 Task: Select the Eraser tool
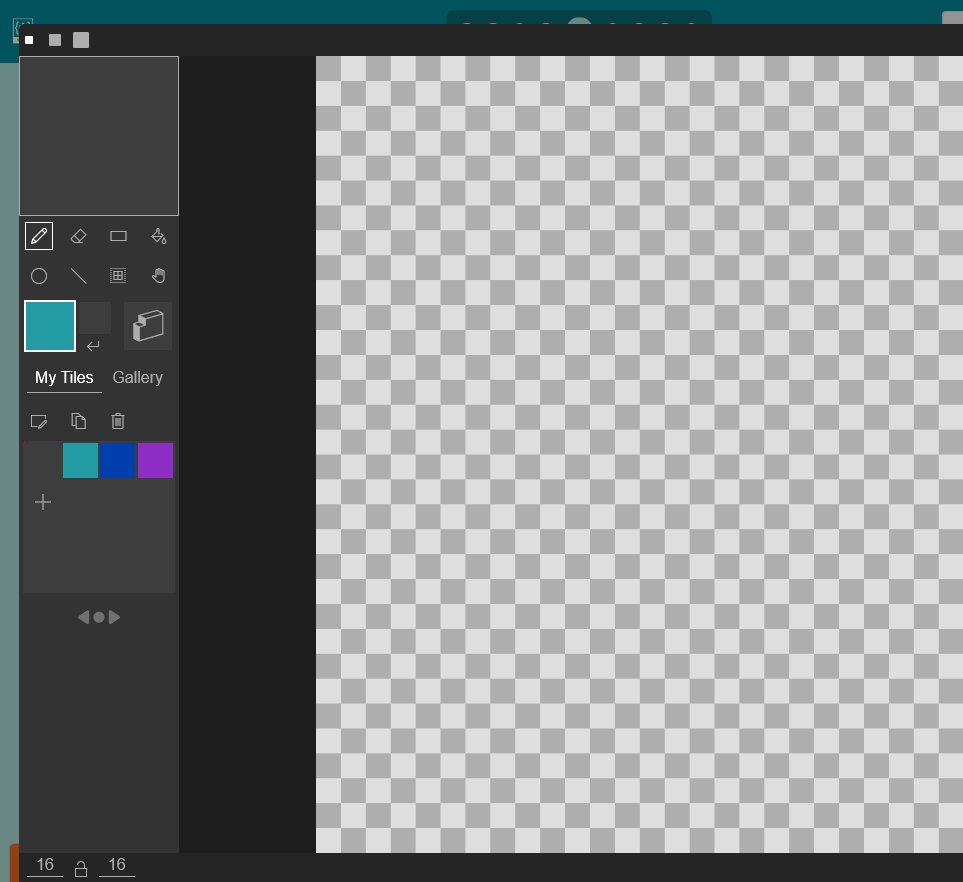pos(78,236)
